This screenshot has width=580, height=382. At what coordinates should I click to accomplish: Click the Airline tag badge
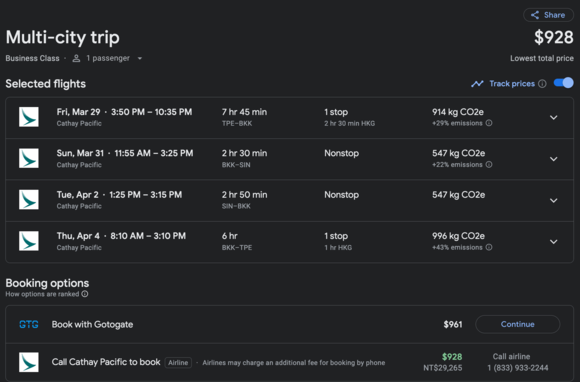(x=178, y=363)
